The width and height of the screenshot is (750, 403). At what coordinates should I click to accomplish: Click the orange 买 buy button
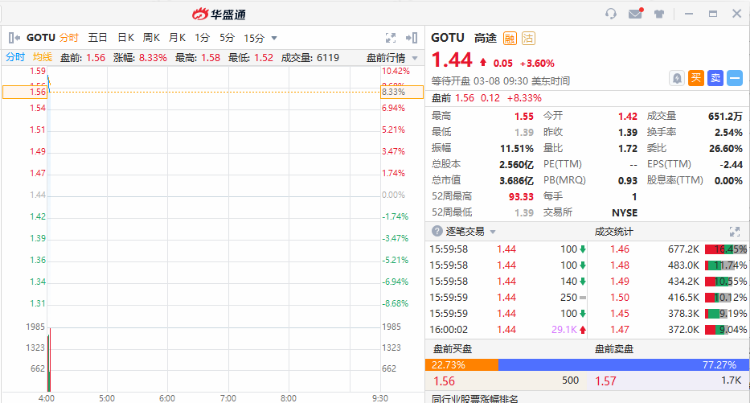pyautogui.click(x=696, y=78)
